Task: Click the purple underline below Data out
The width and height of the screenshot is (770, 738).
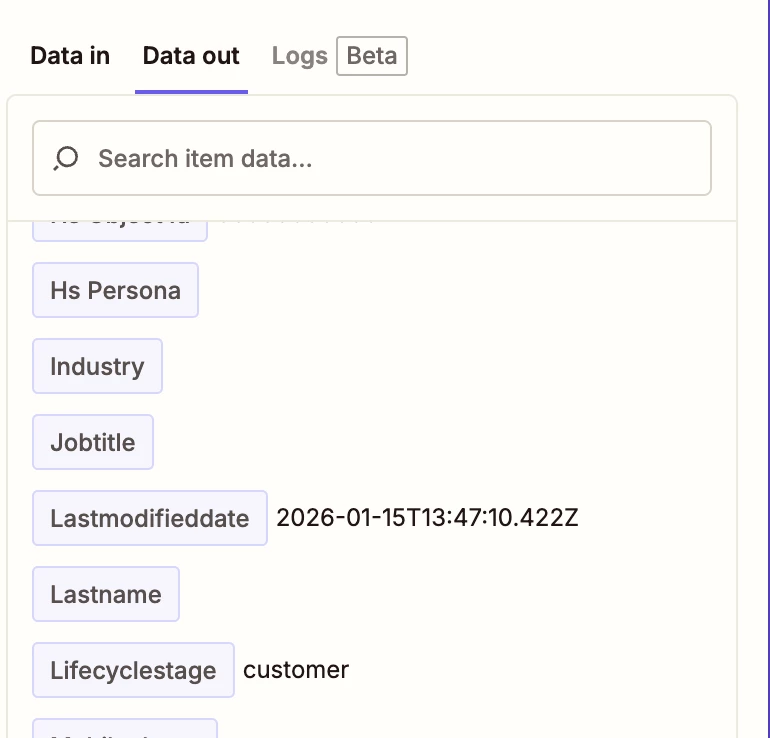Action: pos(191,92)
